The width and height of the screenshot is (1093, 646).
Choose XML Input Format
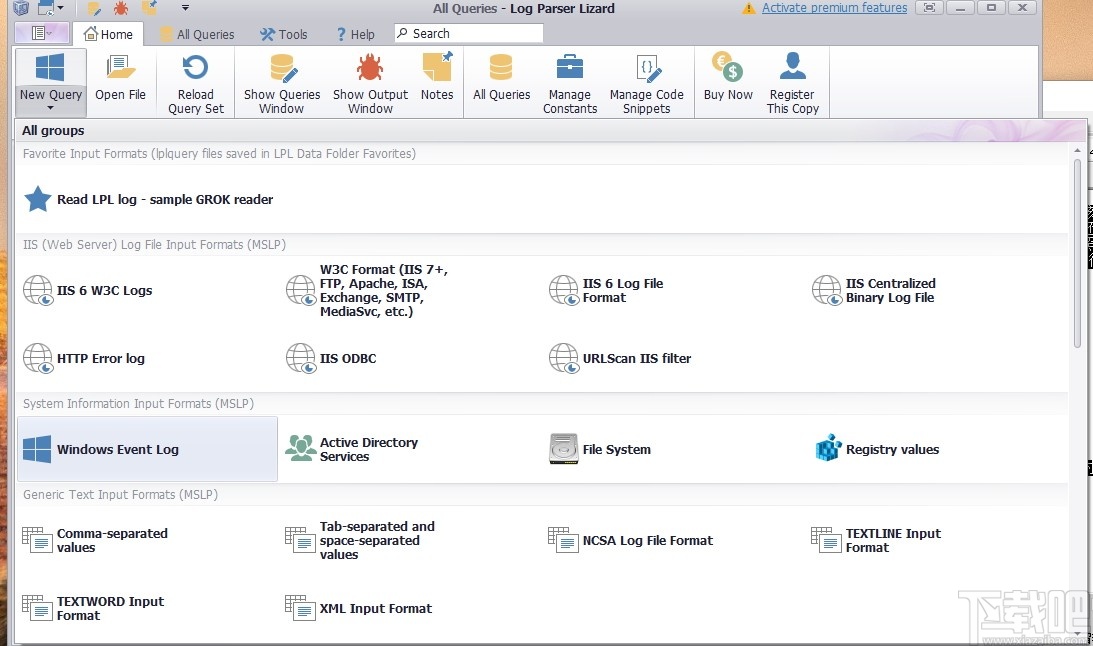pos(411,608)
